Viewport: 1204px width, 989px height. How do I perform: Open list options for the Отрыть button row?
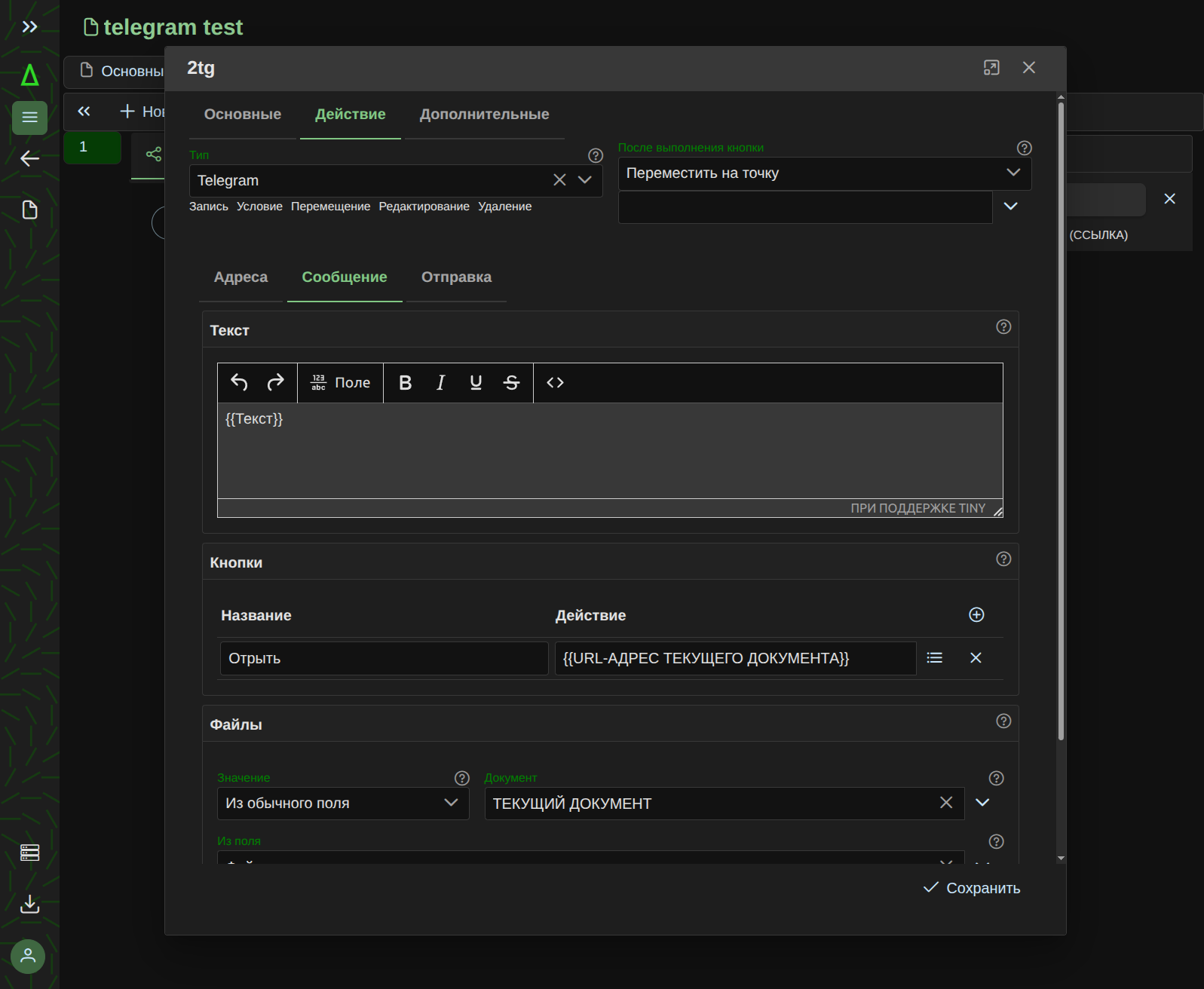(x=935, y=658)
